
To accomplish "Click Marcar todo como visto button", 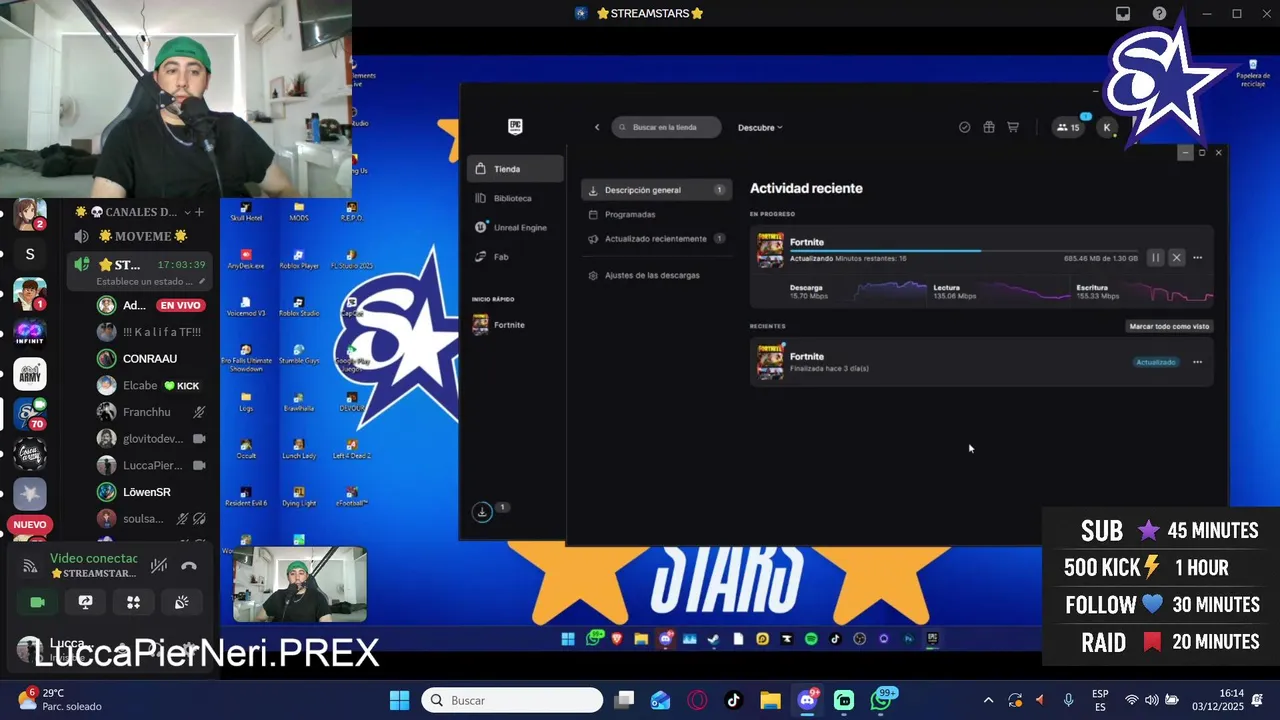I will 1169,326.
